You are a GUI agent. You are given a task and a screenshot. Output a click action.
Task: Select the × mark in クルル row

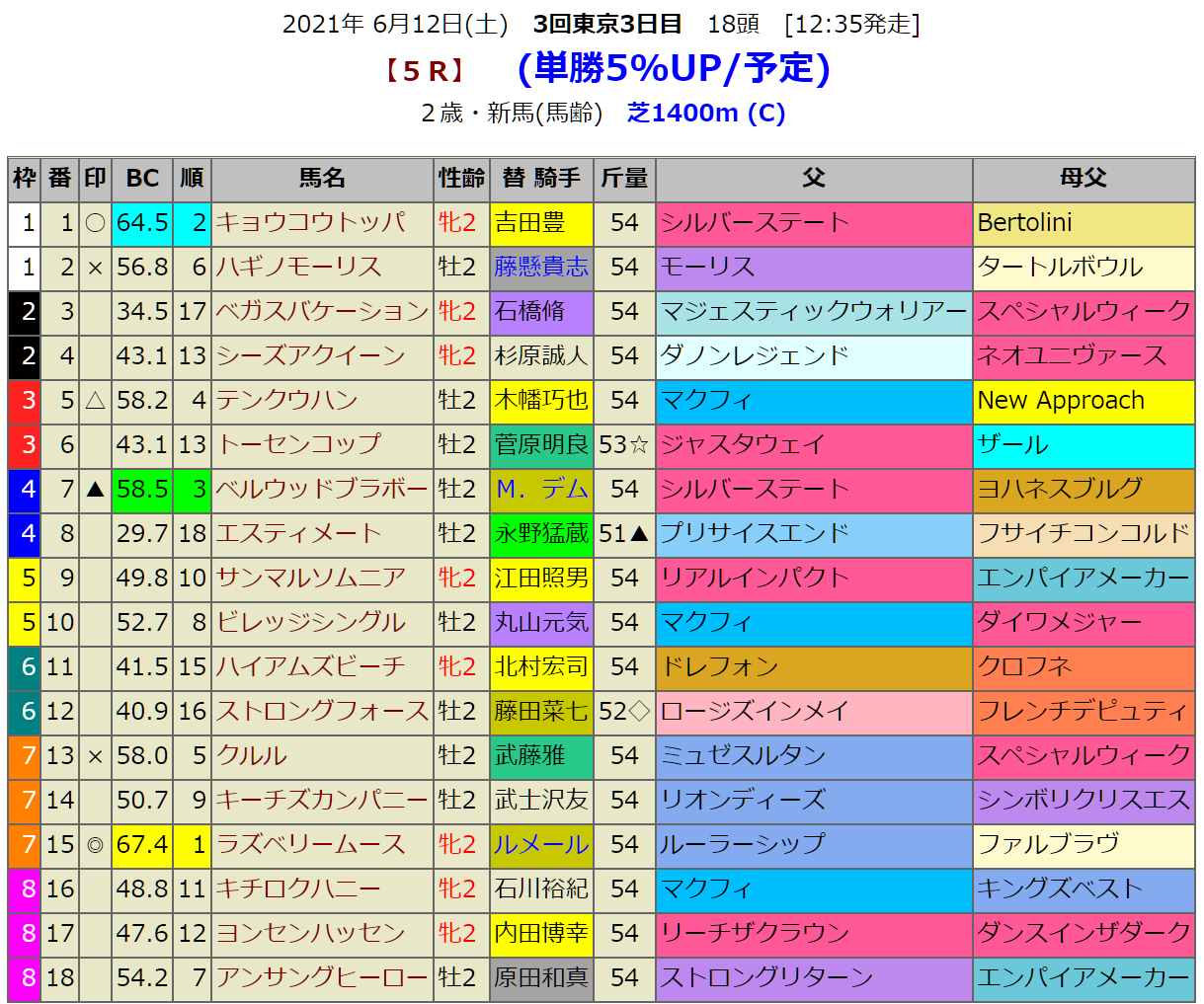[x=95, y=756]
